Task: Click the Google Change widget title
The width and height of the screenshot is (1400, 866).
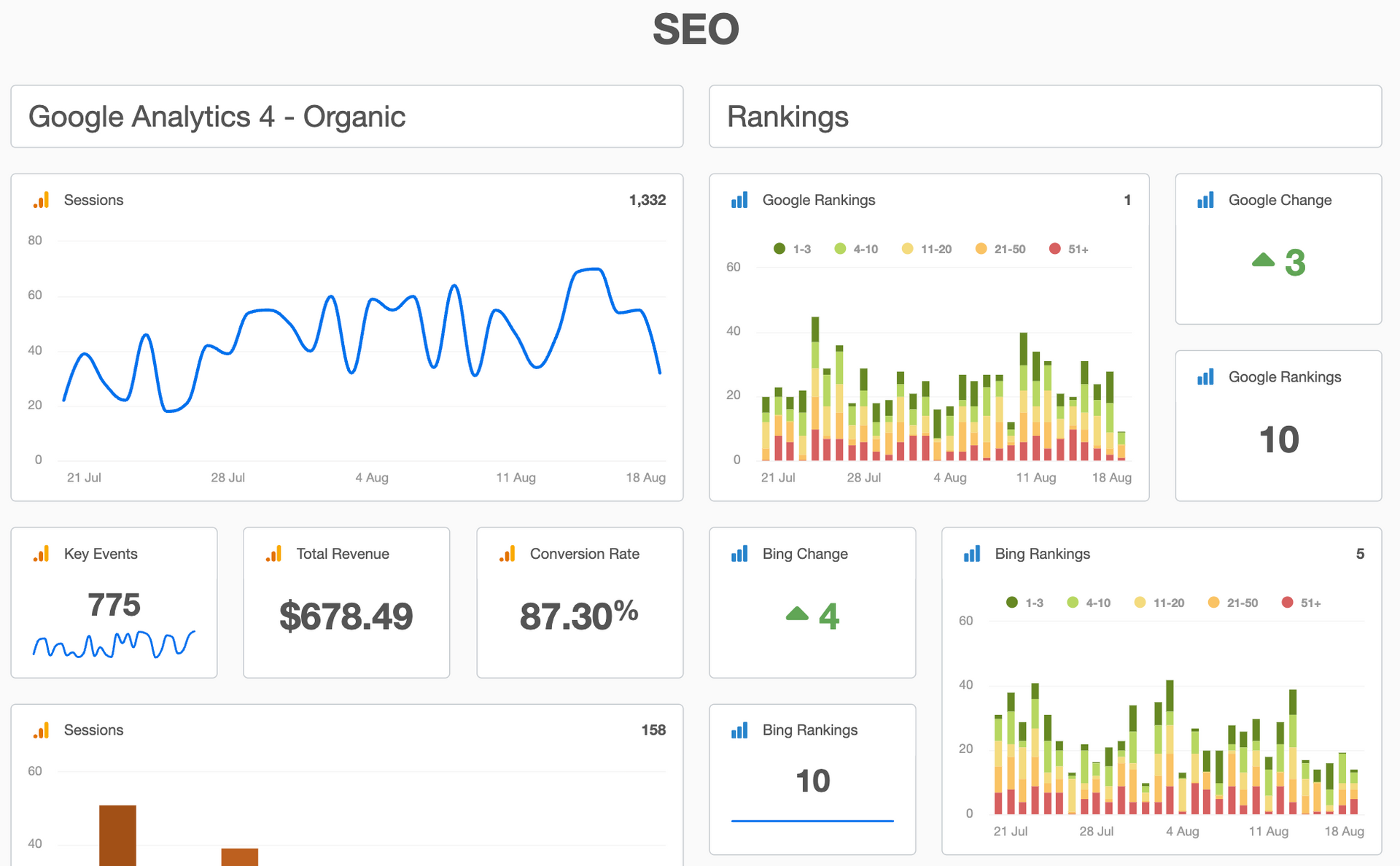Action: [x=1280, y=200]
